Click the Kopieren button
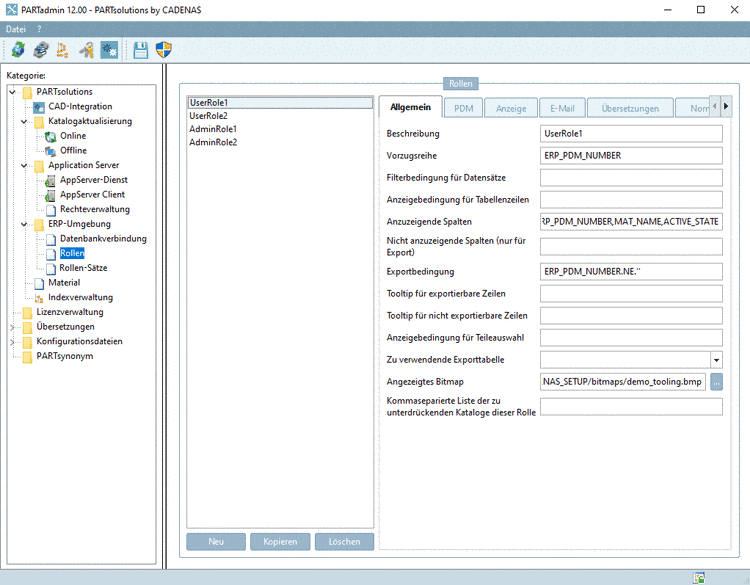Viewport: 750px width, 585px height. 280,541
